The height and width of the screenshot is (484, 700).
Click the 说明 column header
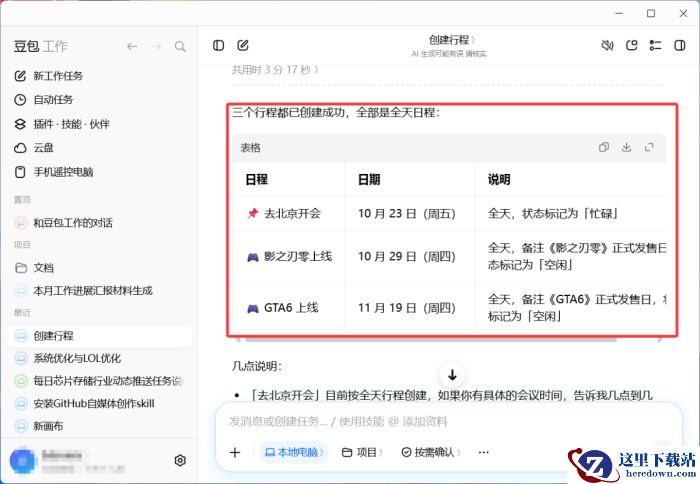point(570,179)
